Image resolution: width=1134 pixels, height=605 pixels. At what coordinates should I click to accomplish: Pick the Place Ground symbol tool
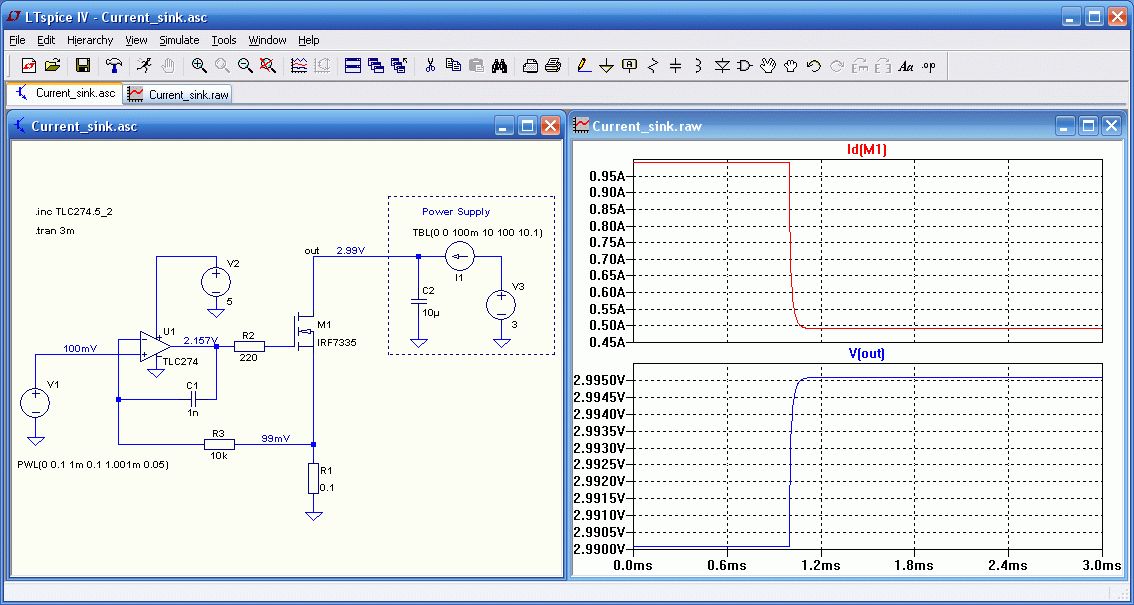[x=606, y=66]
